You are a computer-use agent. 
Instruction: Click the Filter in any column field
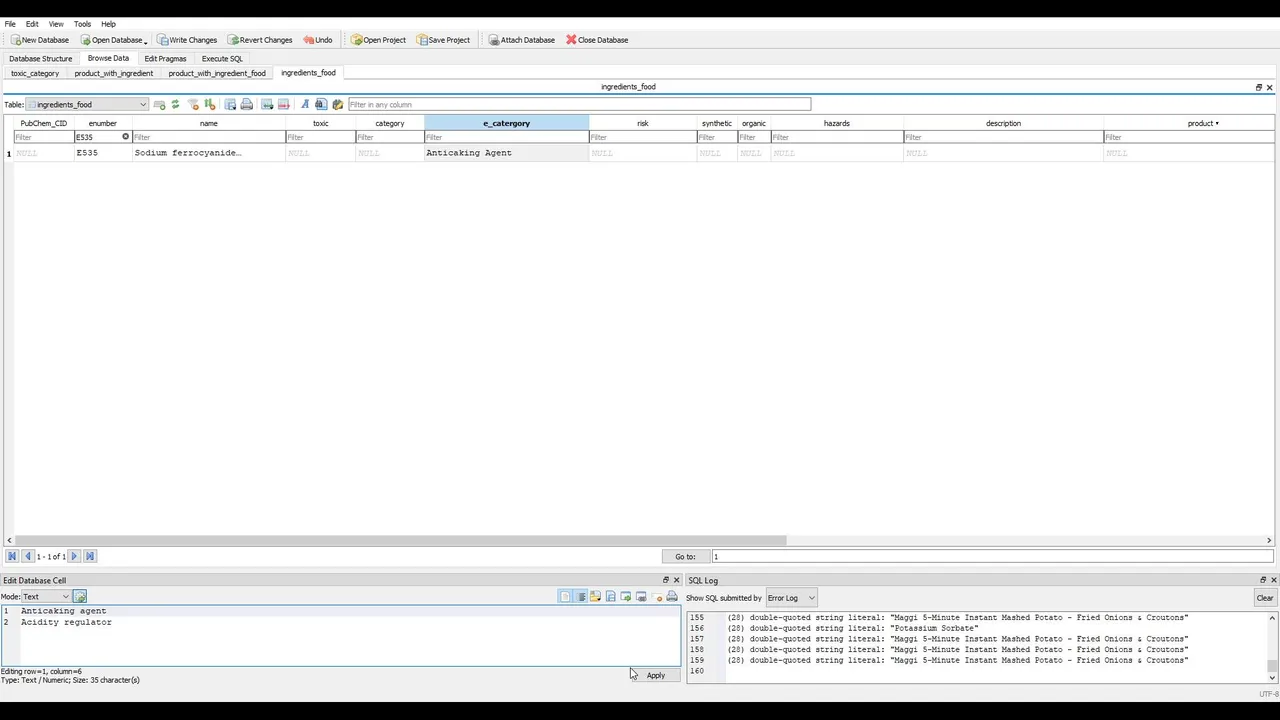click(579, 104)
